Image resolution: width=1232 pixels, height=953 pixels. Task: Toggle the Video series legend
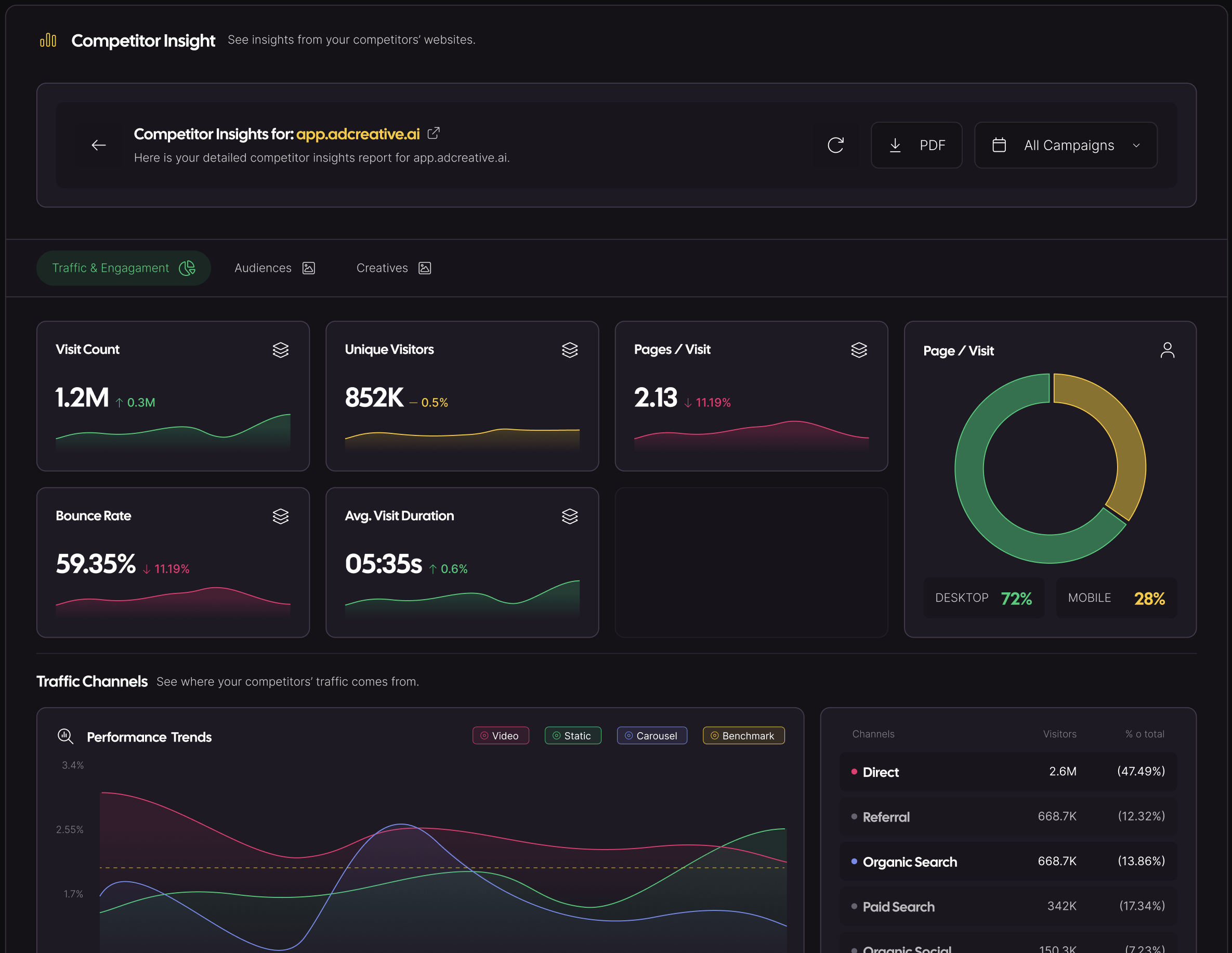(501, 736)
